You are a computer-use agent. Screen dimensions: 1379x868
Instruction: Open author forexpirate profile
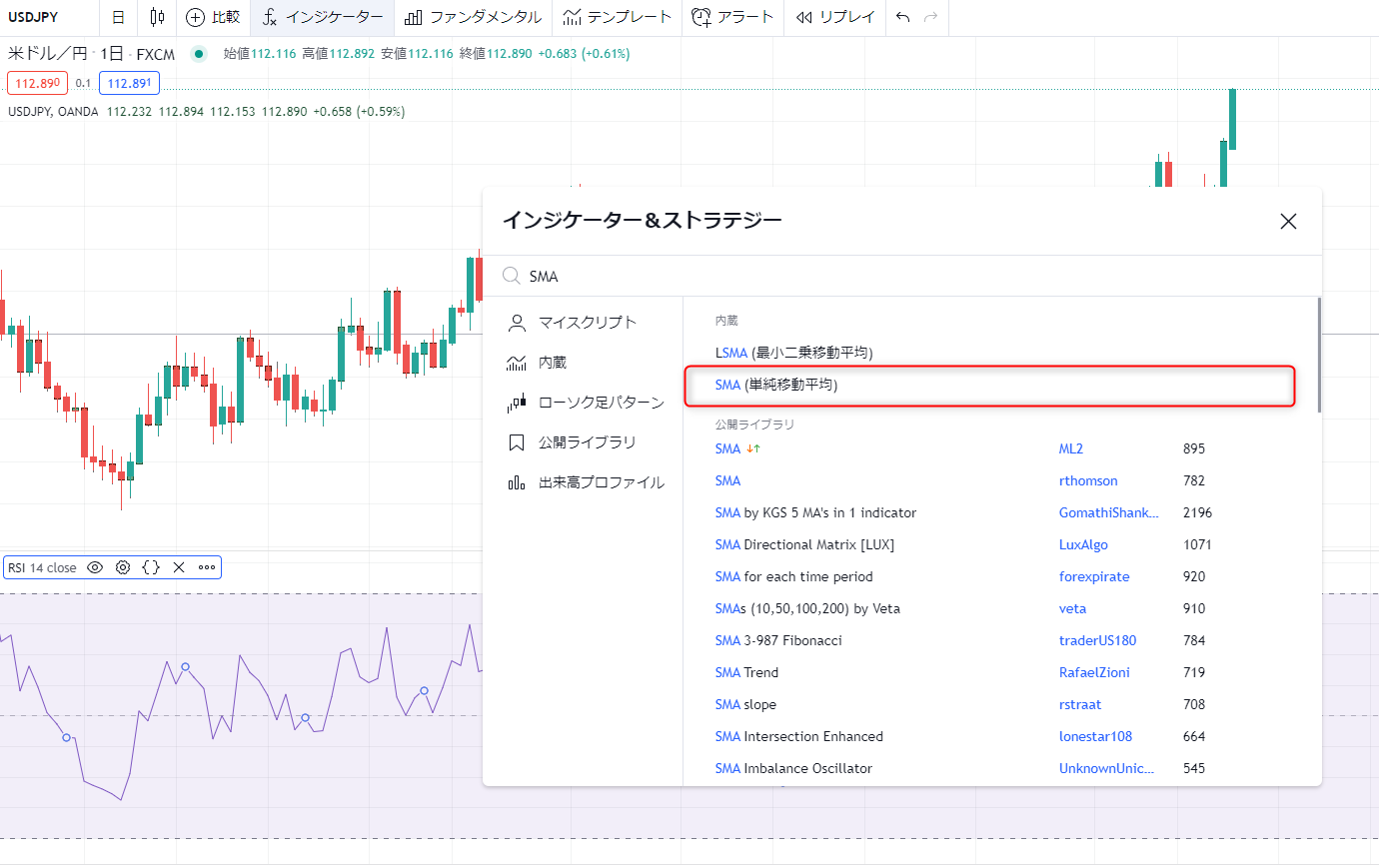(1094, 576)
